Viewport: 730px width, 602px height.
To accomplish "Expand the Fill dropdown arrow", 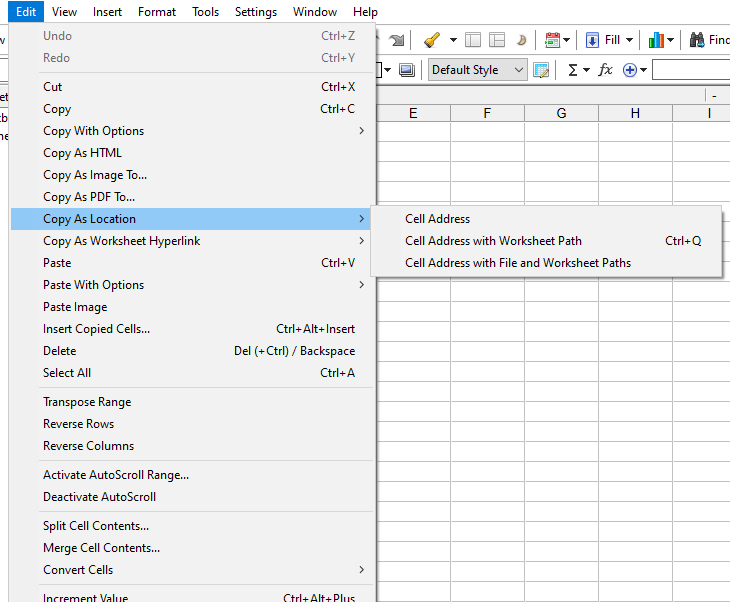I will (629, 40).
